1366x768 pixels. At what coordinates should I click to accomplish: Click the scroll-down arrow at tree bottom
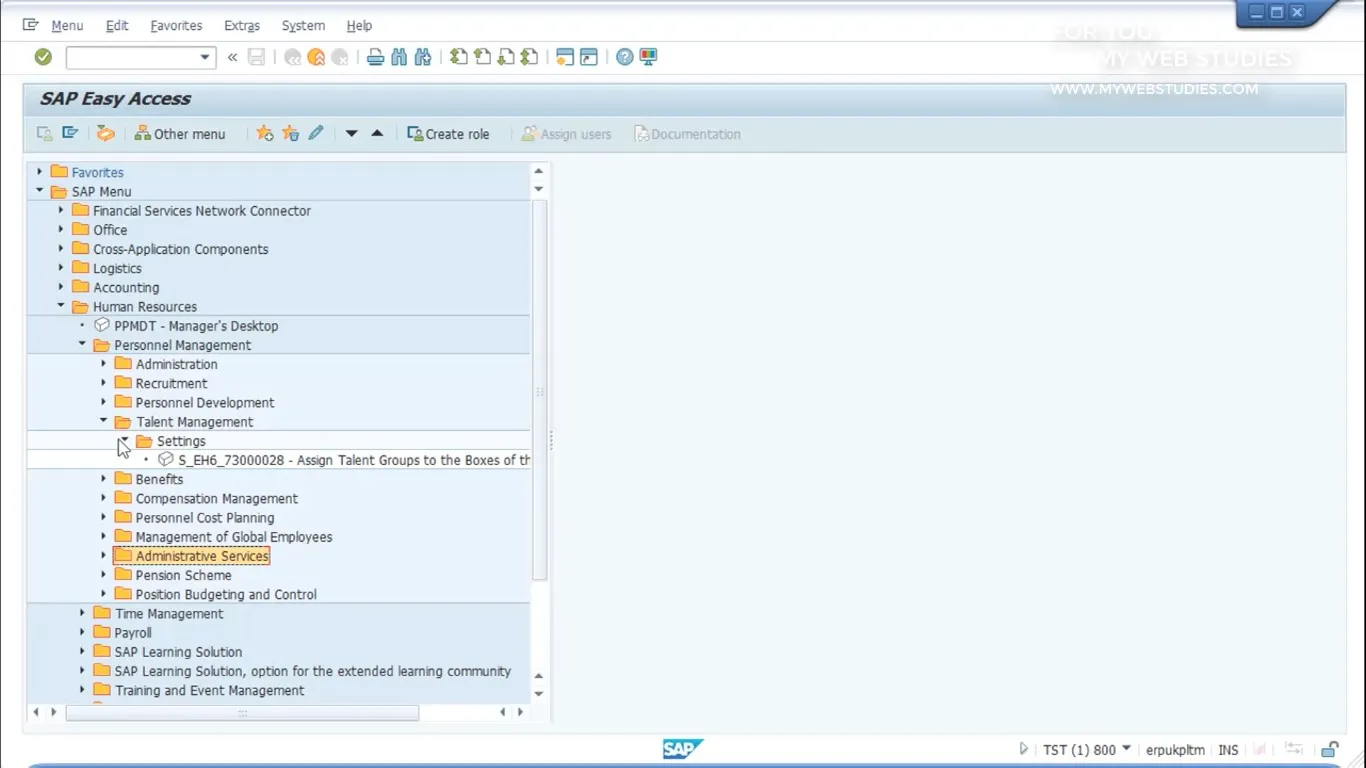click(x=539, y=693)
